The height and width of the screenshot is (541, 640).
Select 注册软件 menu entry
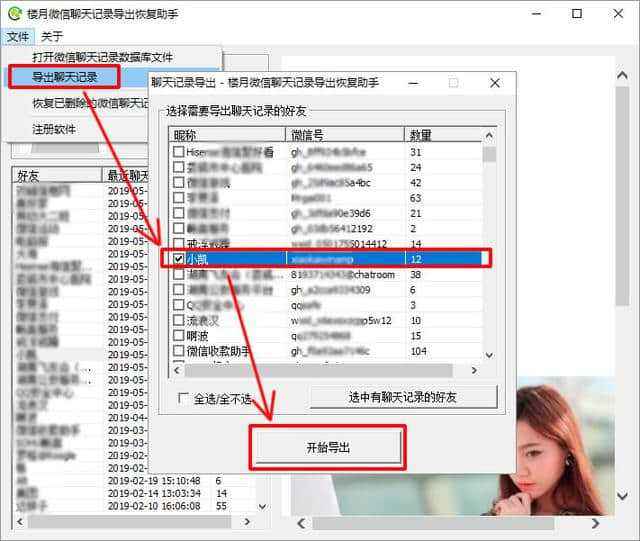tap(54, 129)
